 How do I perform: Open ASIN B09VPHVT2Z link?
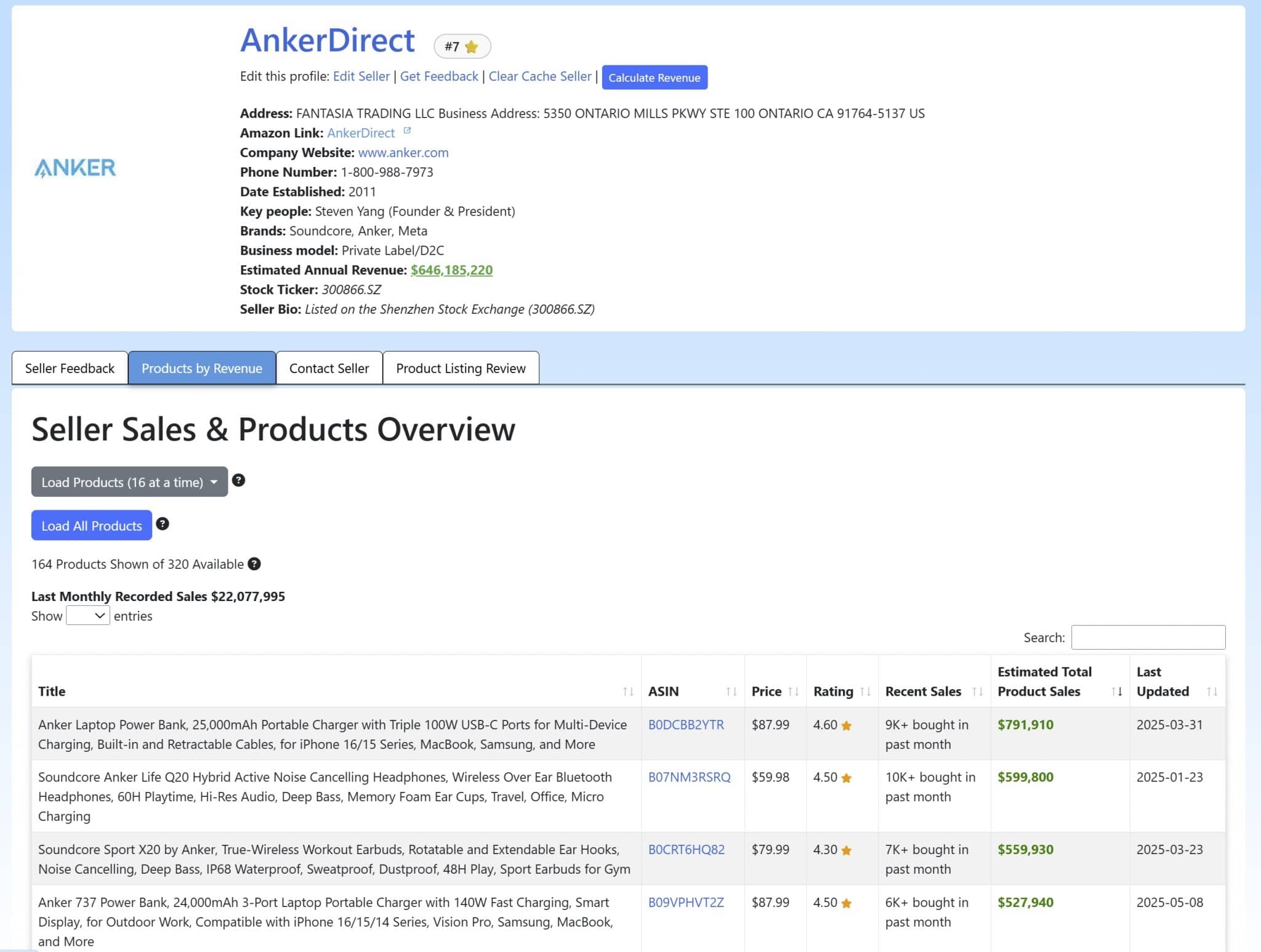686,902
